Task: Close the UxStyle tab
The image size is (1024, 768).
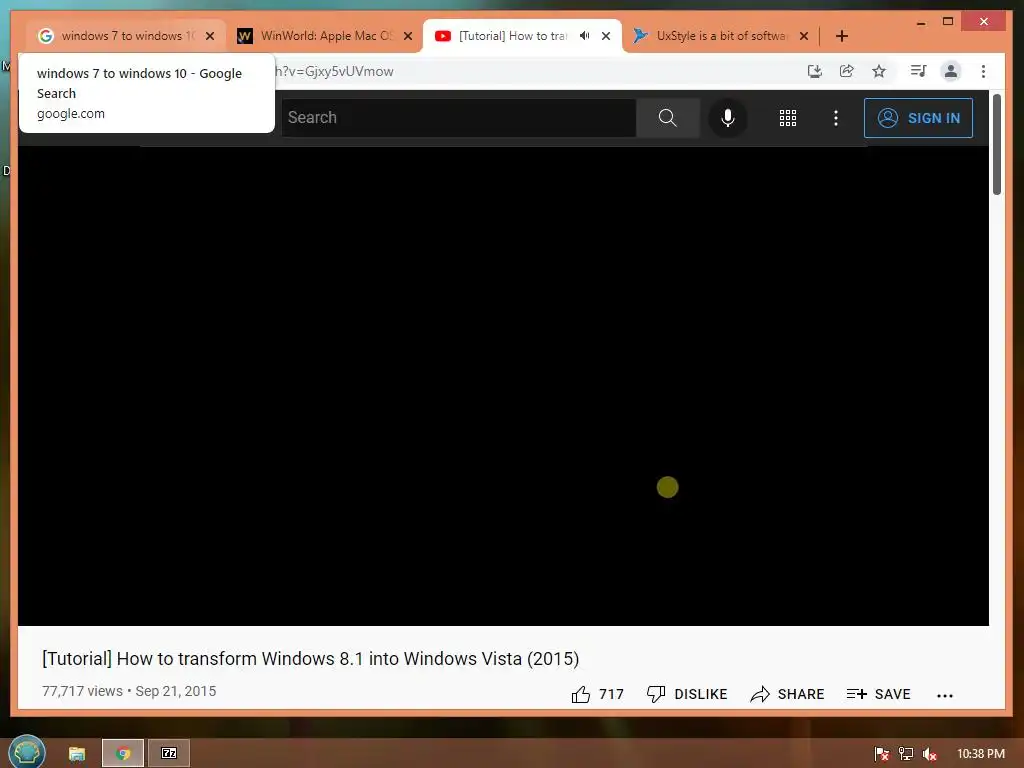Action: click(804, 36)
